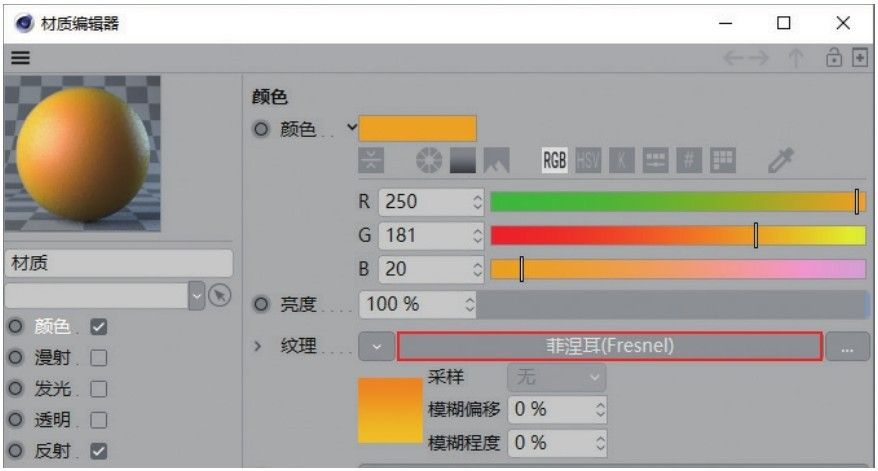This screenshot has height=471, width=878.
Task: Enable the 发光 channel checkbox
Action: pos(98,389)
